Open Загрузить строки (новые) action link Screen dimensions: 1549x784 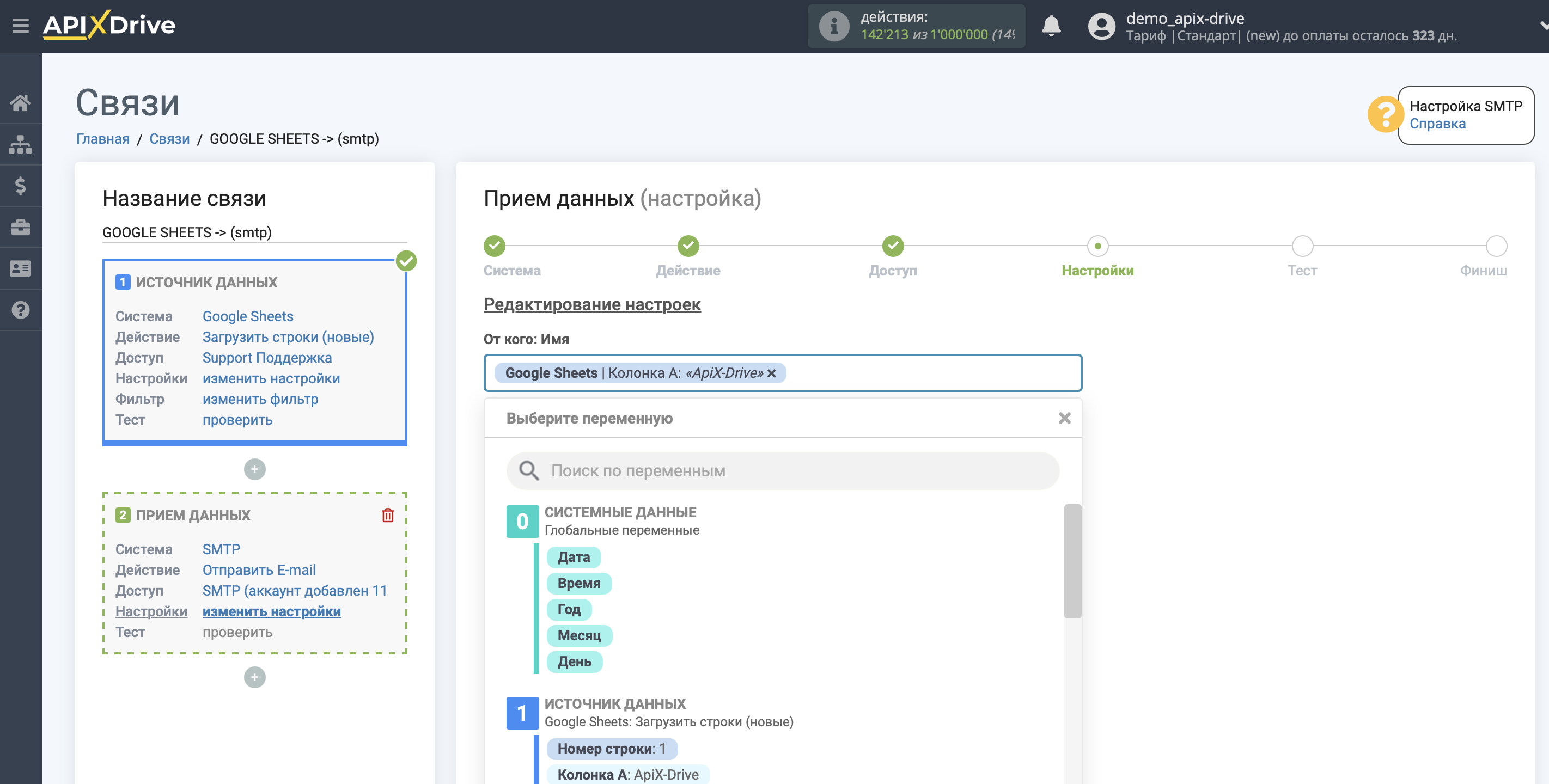point(288,338)
